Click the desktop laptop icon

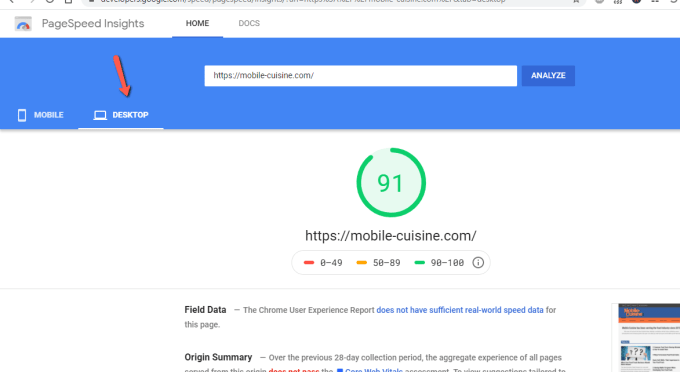[100, 115]
